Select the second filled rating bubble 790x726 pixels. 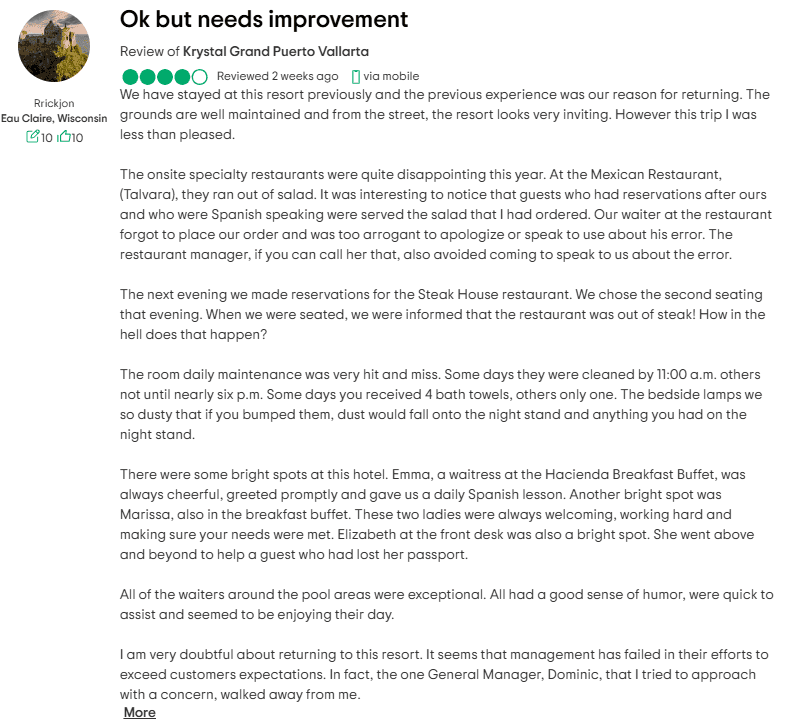[x=148, y=77]
